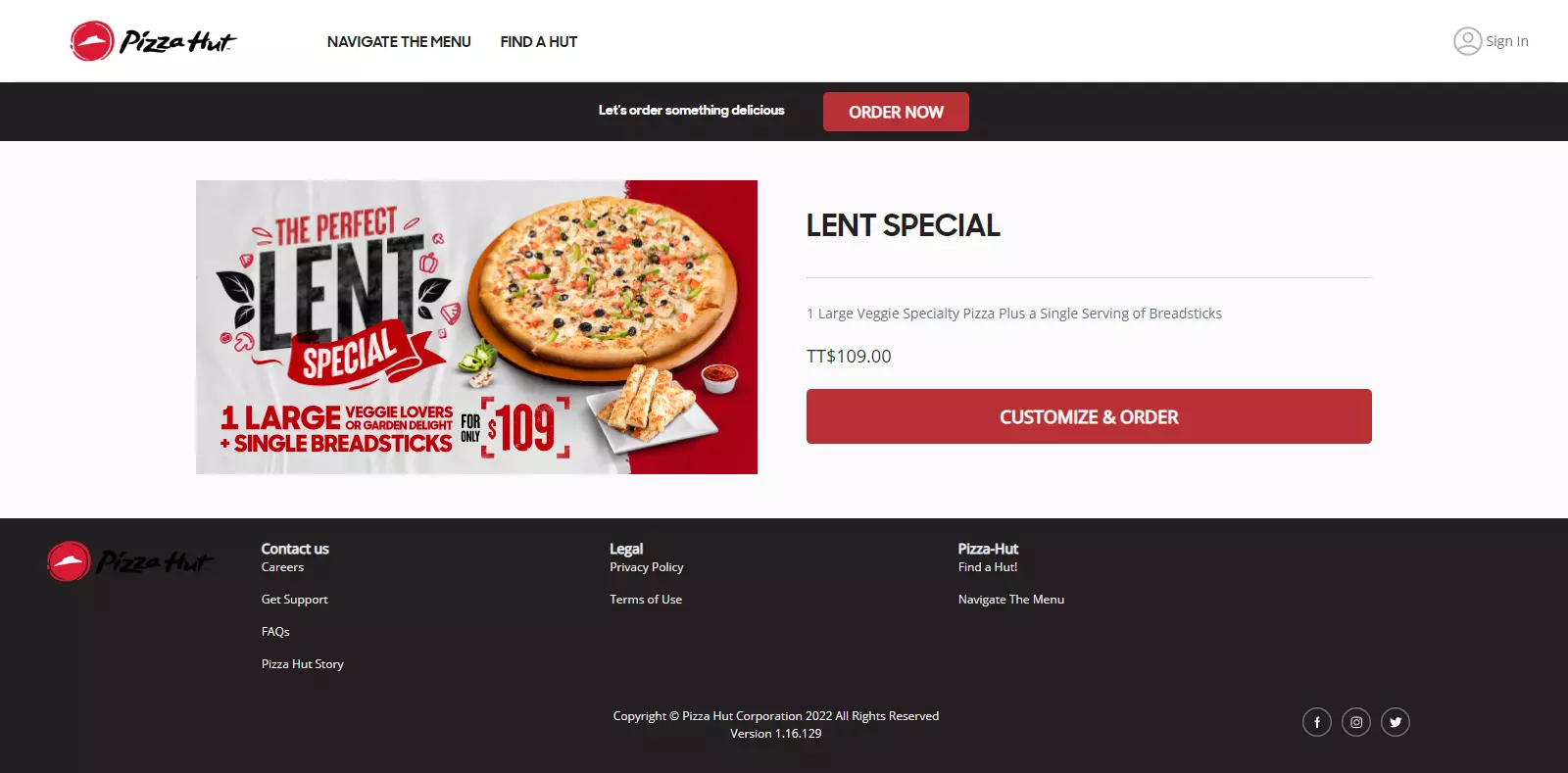Open the Terms of Use link

[646, 600]
